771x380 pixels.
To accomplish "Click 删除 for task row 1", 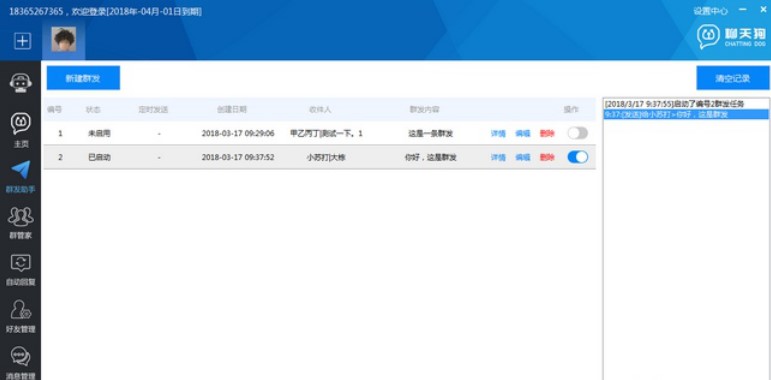I will click(x=547, y=134).
